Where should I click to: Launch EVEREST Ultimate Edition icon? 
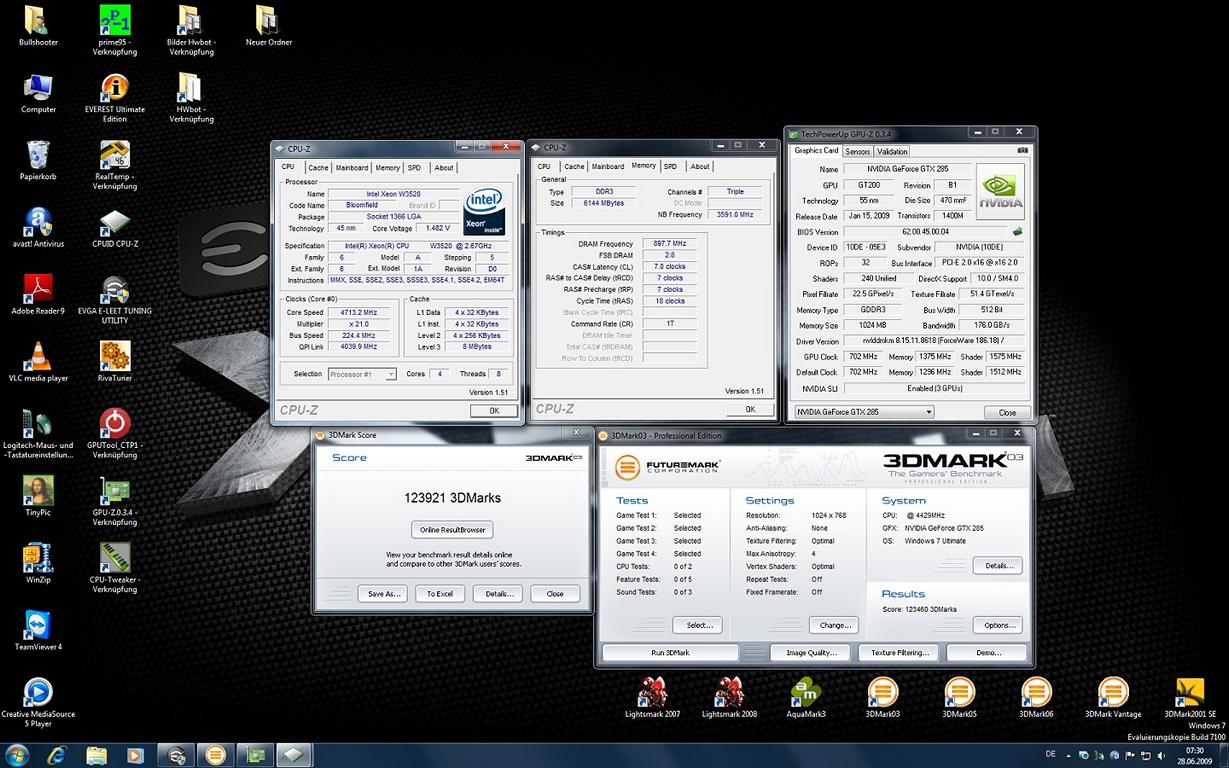[x=115, y=87]
